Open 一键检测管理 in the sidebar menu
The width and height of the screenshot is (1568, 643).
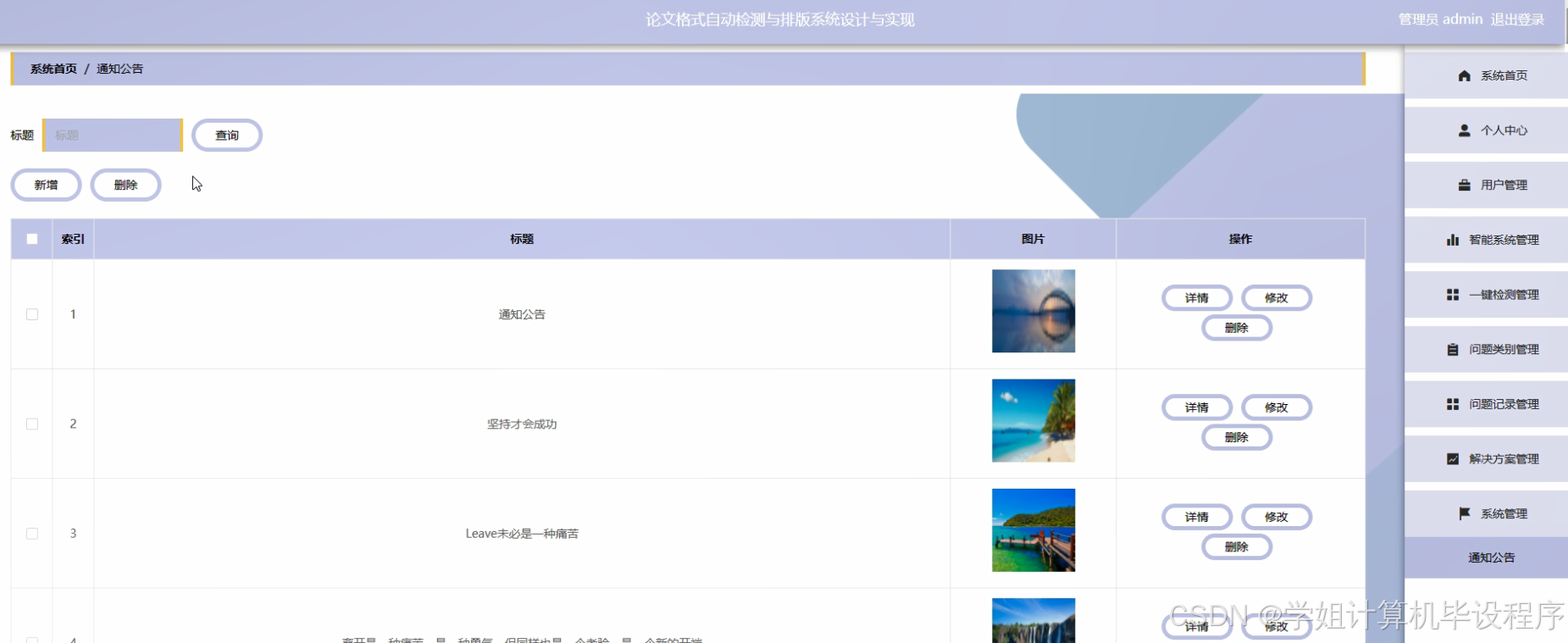pos(1486,295)
